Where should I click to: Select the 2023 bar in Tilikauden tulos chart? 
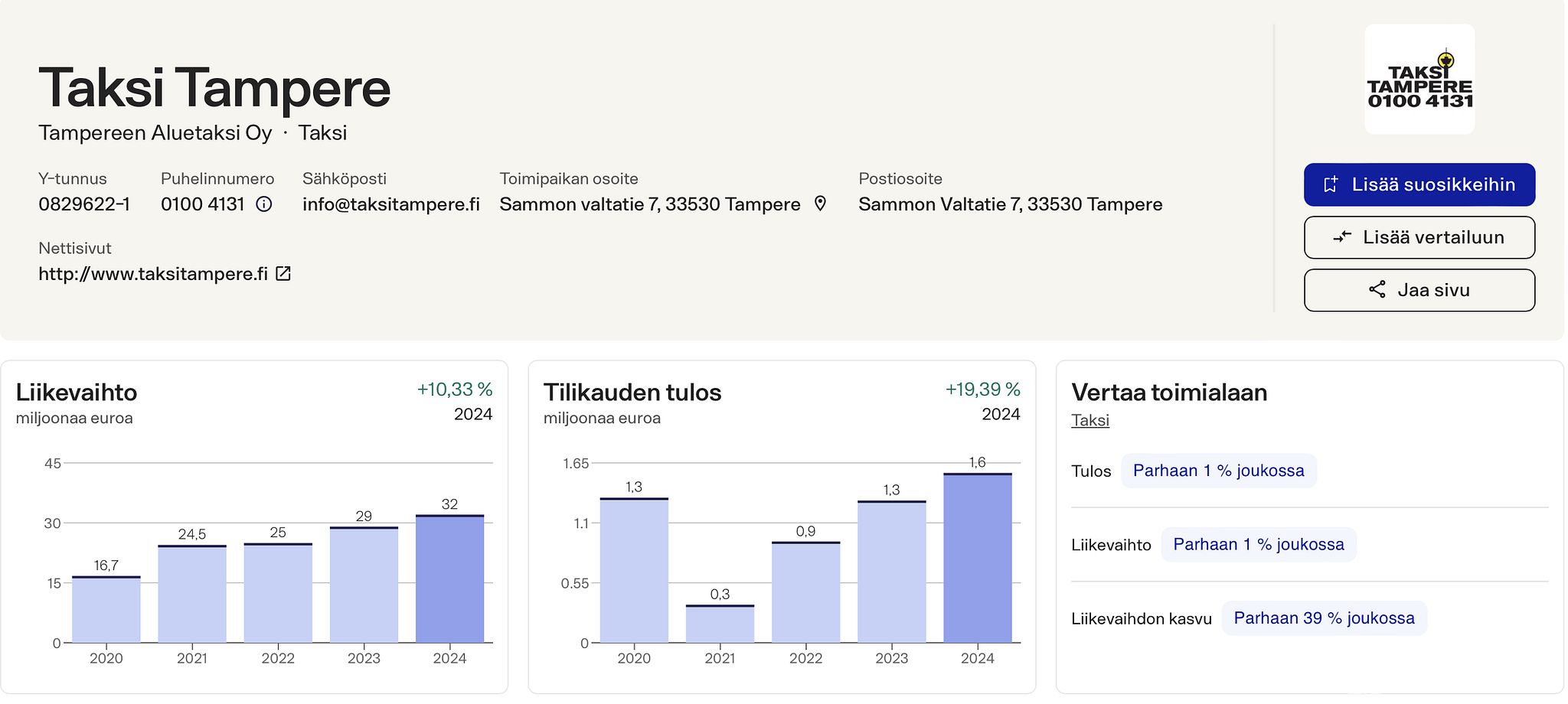(x=892, y=572)
